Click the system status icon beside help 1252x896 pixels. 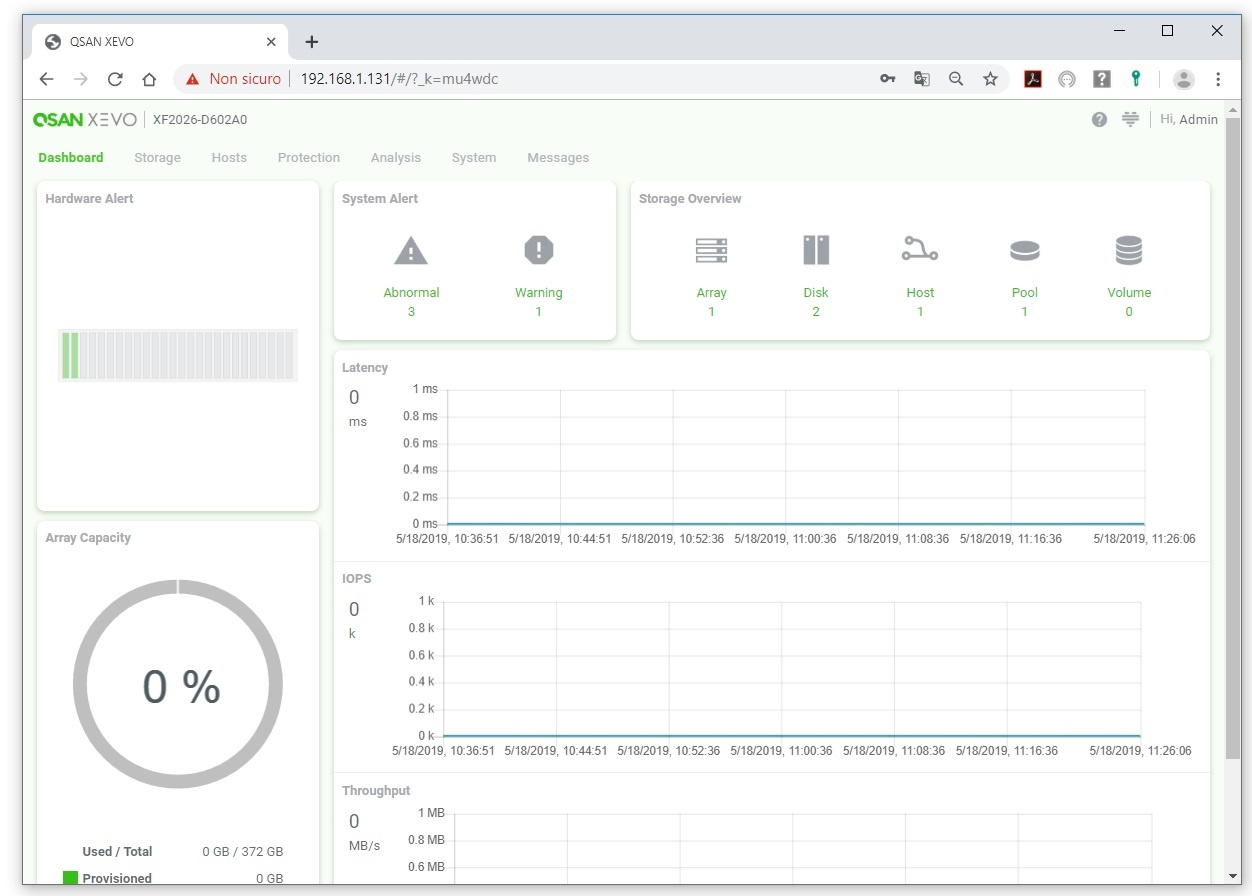tap(1130, 119)
